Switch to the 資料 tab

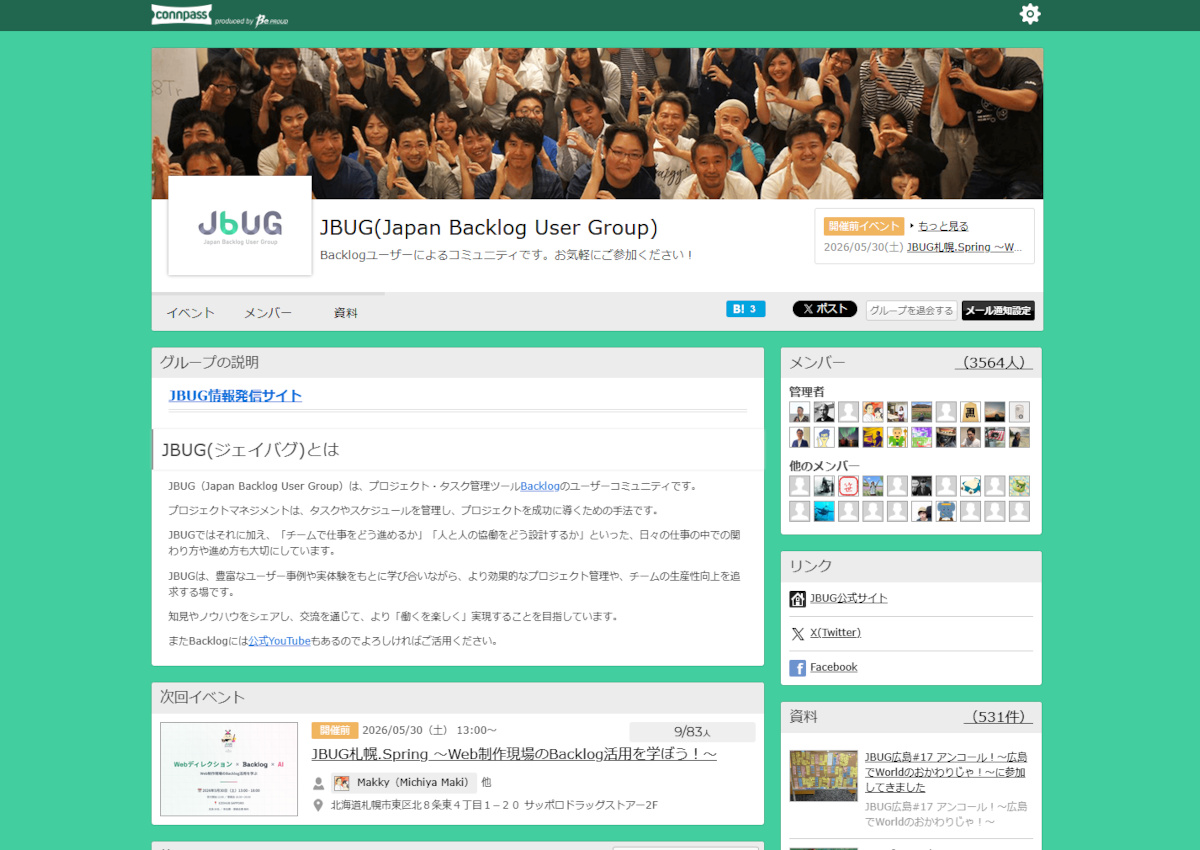(346, 313)
